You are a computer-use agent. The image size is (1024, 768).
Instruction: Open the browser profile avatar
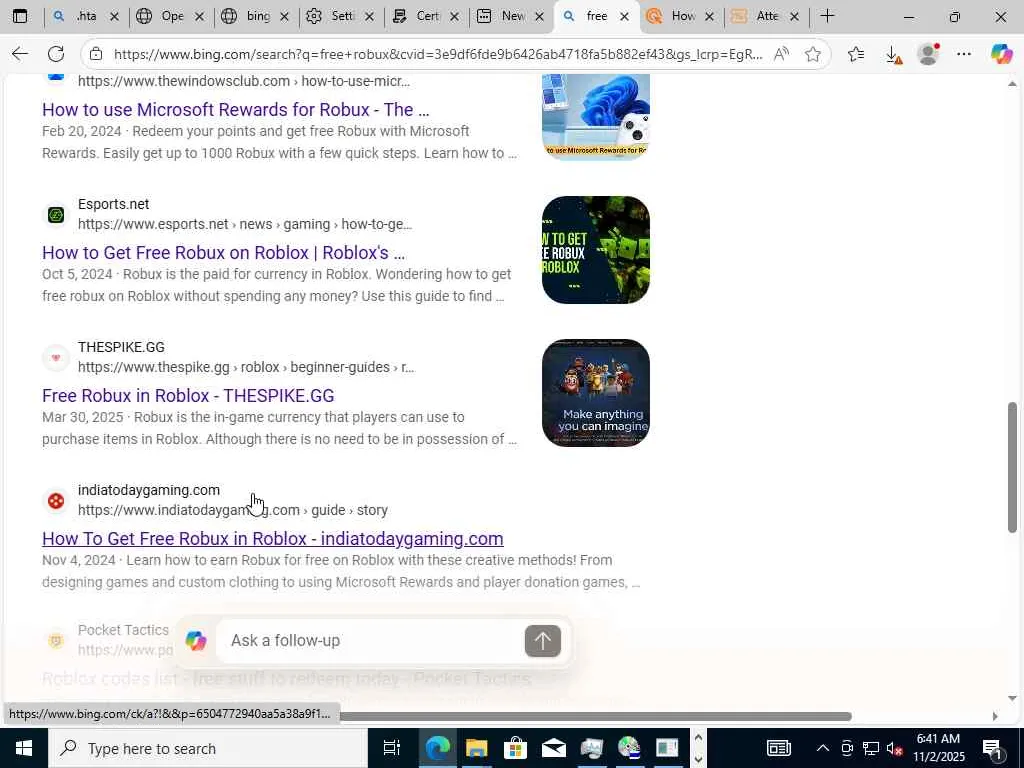point(928,54)
